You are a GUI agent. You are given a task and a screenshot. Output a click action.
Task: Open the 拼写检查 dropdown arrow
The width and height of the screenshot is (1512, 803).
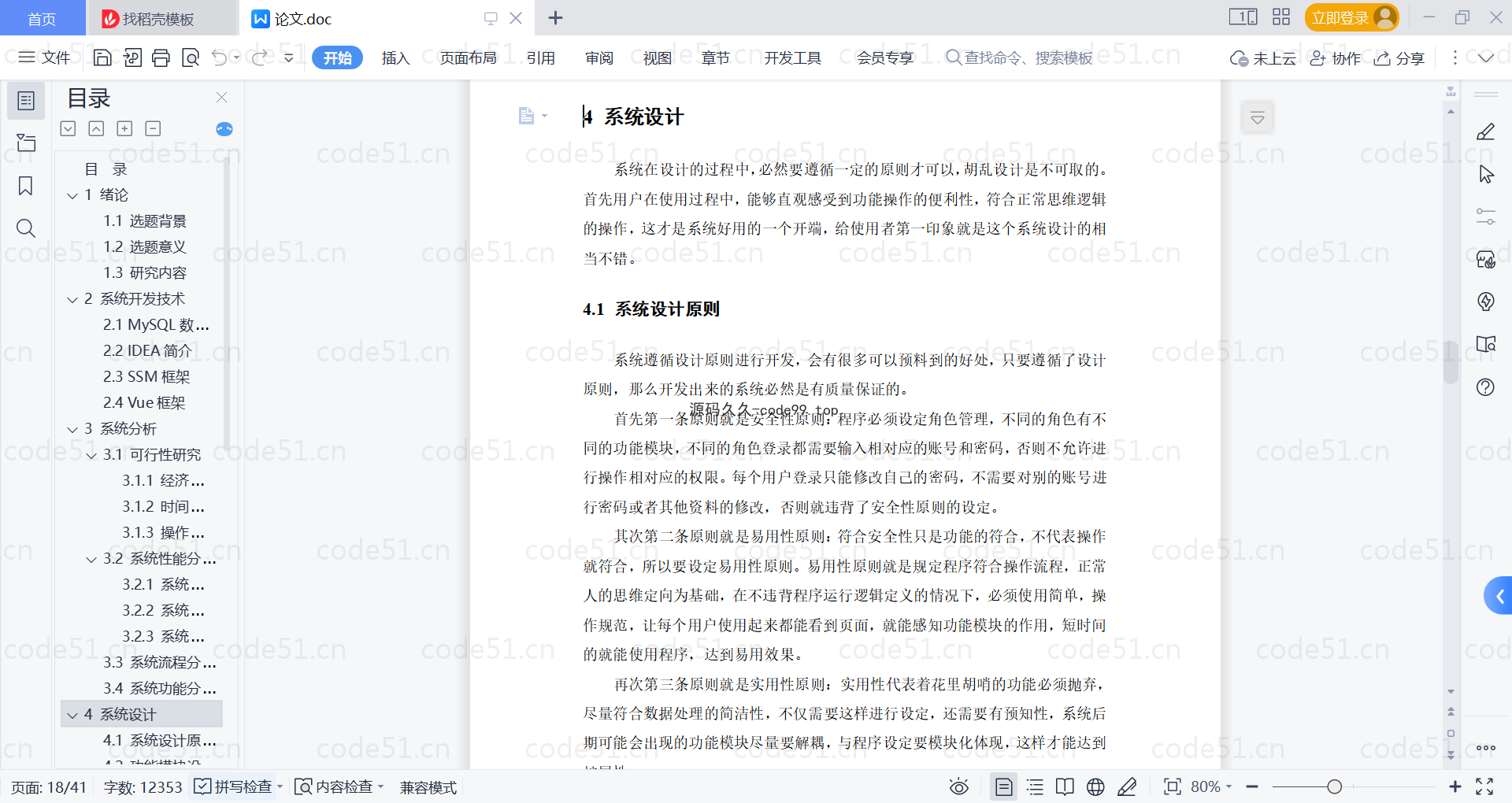(280, 786)
